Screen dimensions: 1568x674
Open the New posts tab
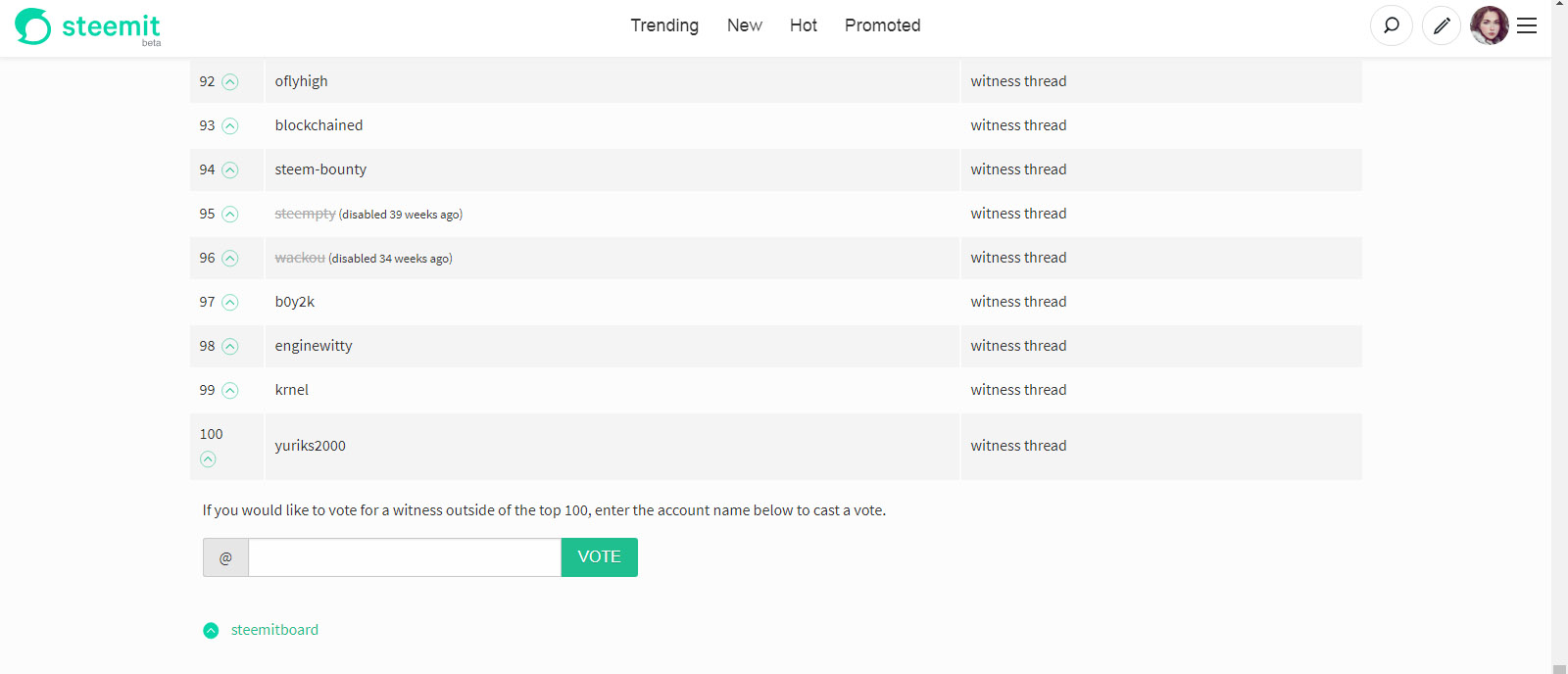pos(745,25)
